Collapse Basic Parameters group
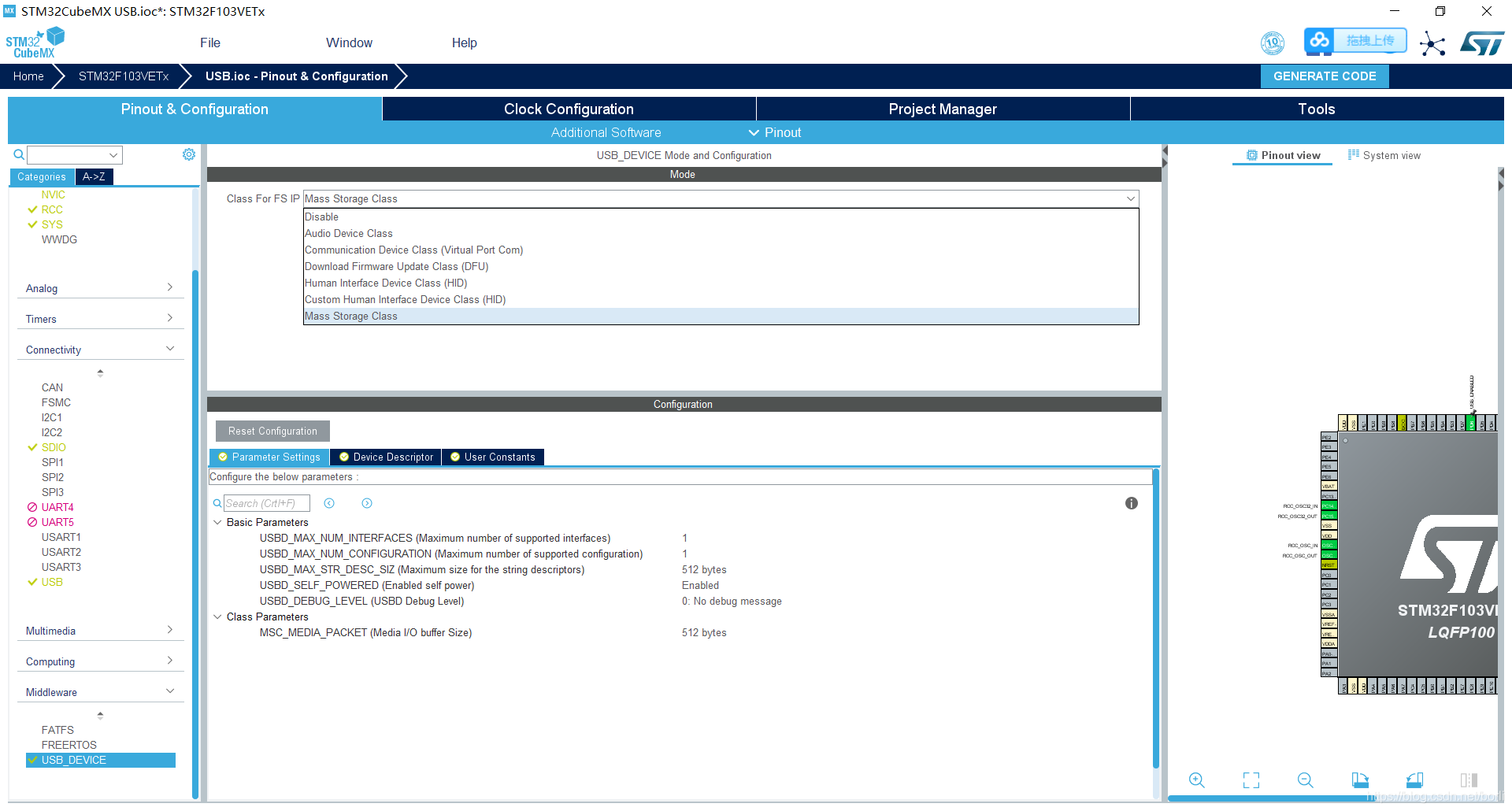 click(217, 522)
